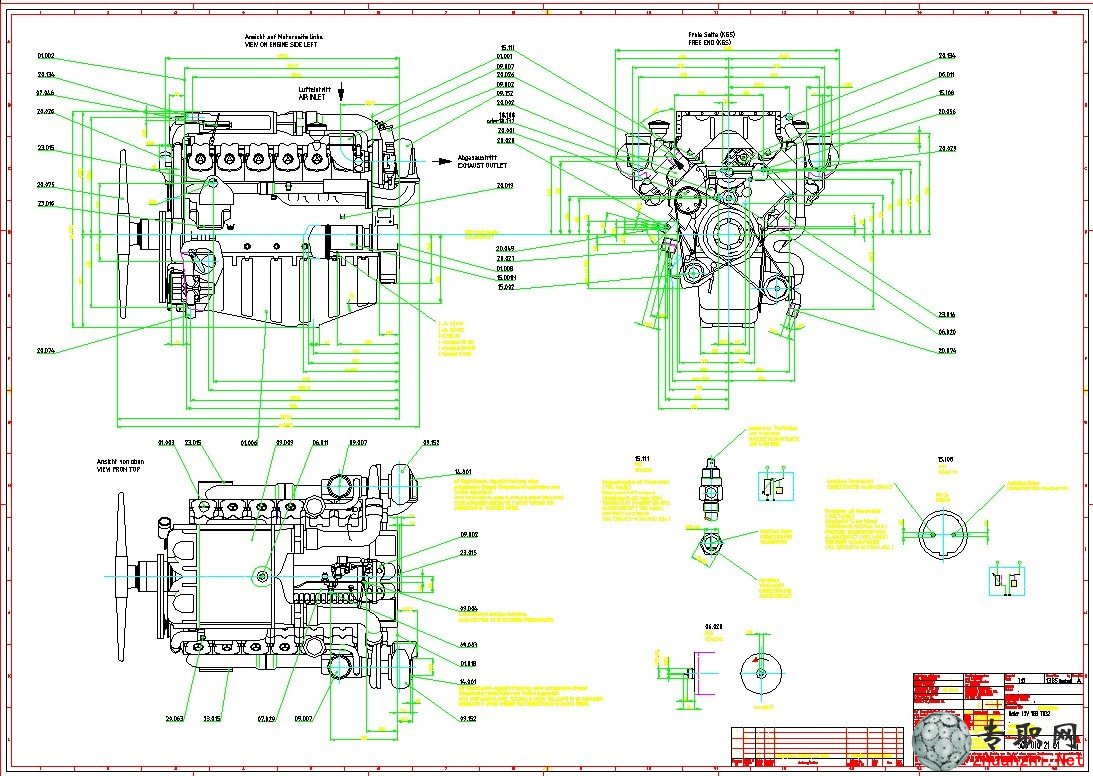Screen dimensions: 1093x776
Task: Click the 'AIR INLET' label
Action: coord(312,98)
